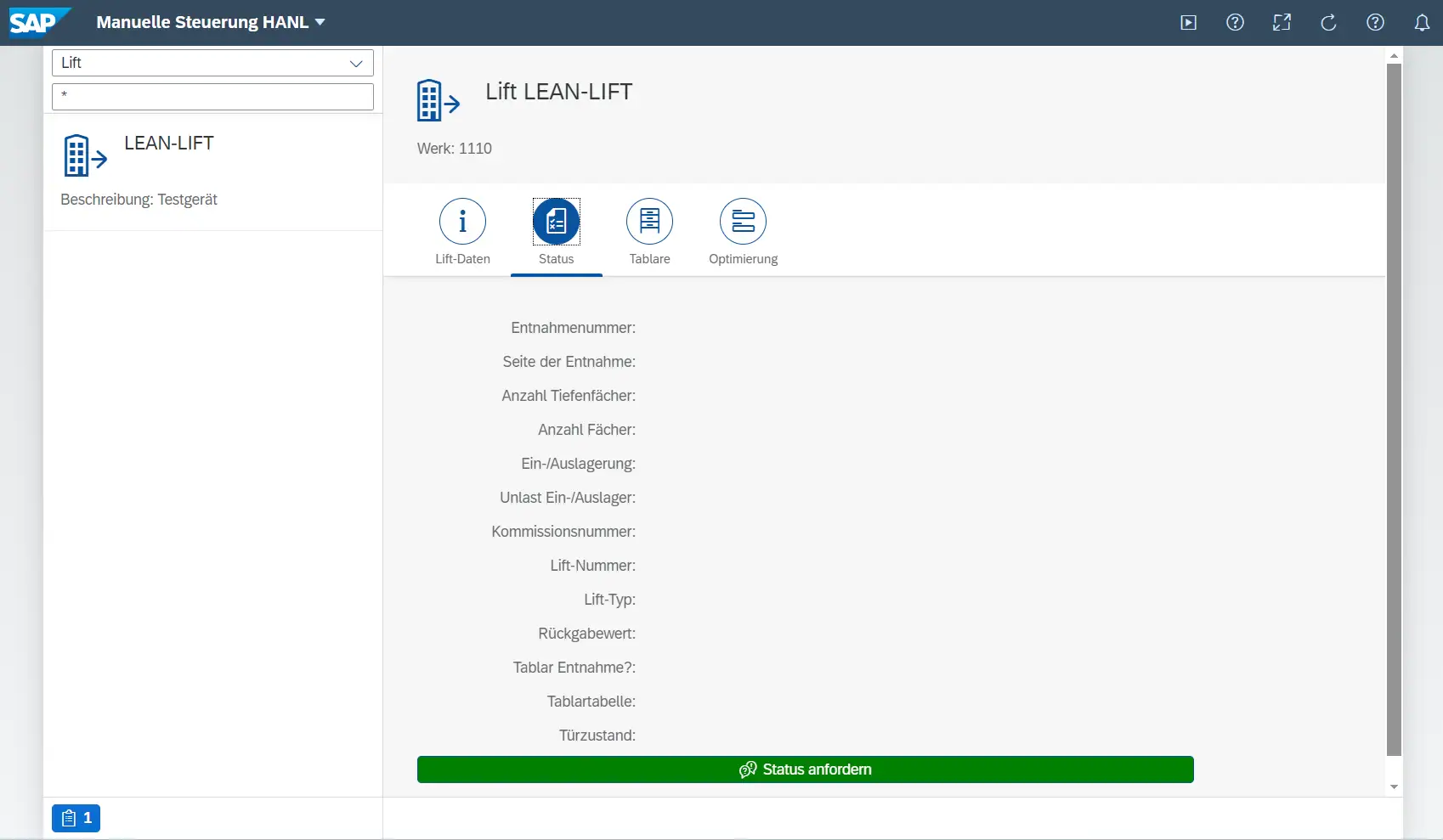Click the vertical scrollbar thumb
The height and width of the screenshot is (840, 1443).
[1394, 409]
